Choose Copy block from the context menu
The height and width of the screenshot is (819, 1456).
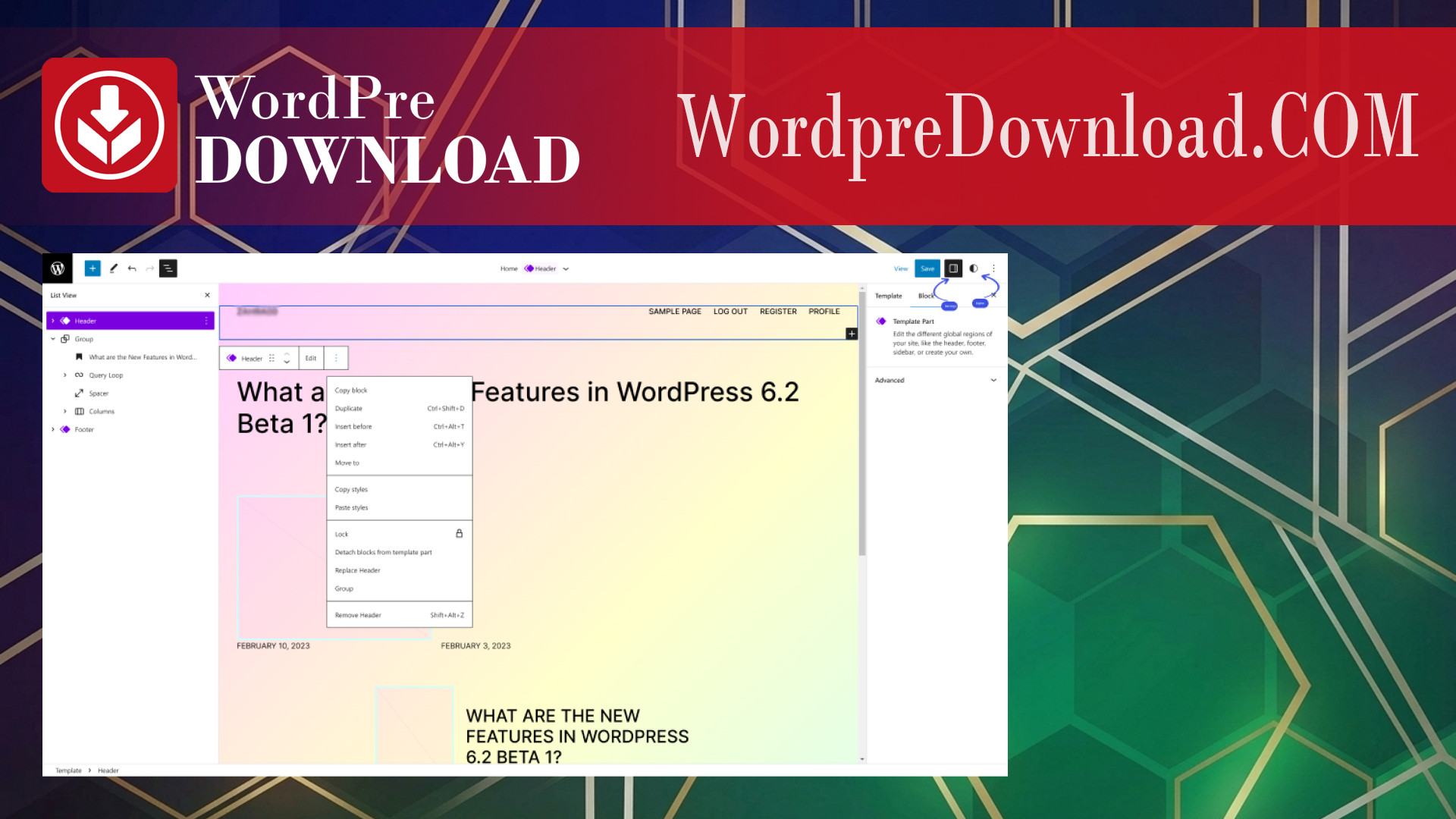click(x=400, y=391)
